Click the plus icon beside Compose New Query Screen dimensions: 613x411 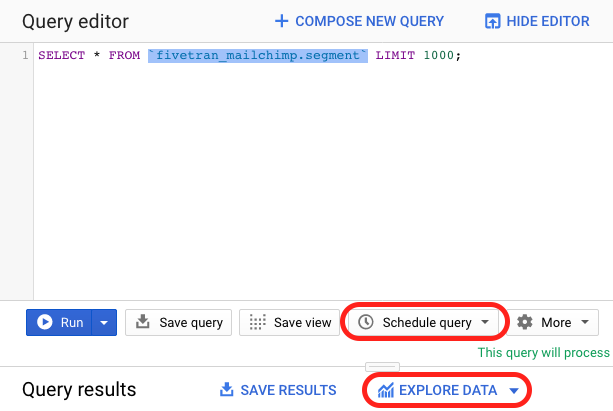(281, 21)
